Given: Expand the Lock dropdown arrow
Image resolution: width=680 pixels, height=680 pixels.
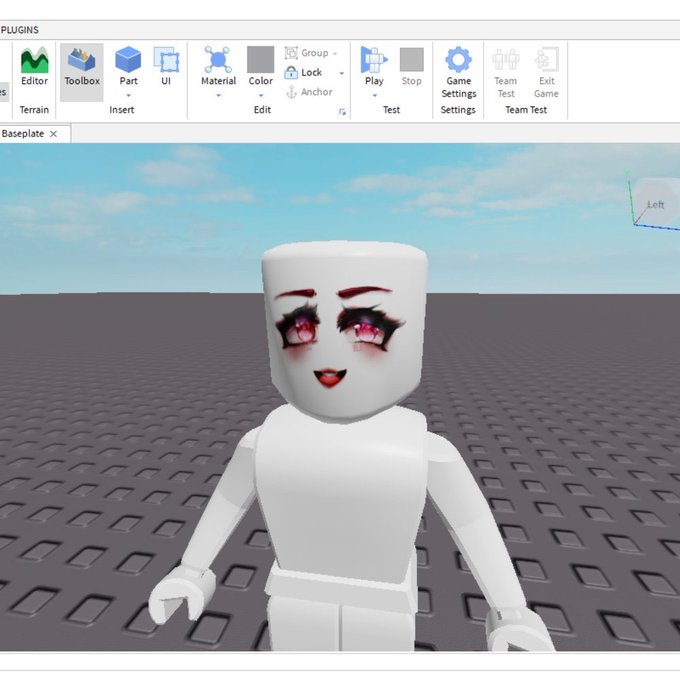Looking at the screenshot, I should click(x=342, y=73).
